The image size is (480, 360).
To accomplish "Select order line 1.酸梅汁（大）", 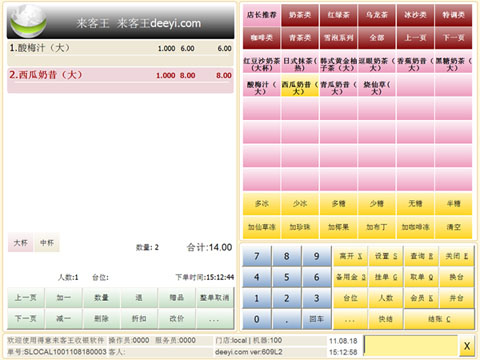I will (x=120, y=53).
